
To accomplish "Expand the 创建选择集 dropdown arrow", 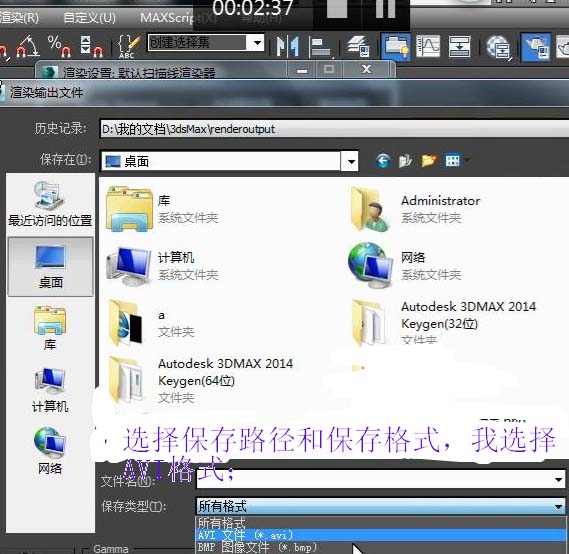I will pyautogui.click(x=257, y=43).
